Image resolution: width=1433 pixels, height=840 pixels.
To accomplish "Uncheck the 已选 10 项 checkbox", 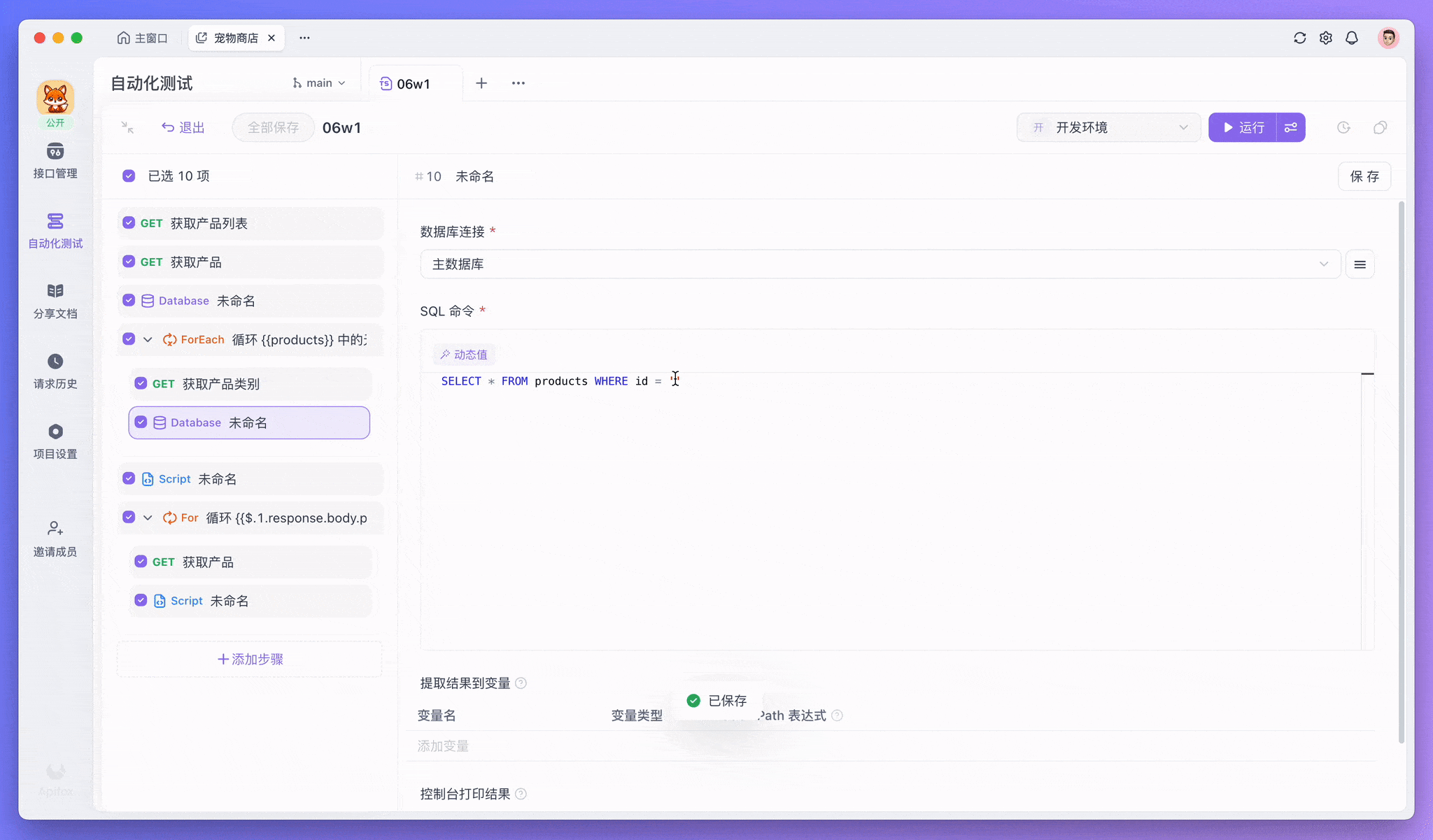I will [129, 176].
